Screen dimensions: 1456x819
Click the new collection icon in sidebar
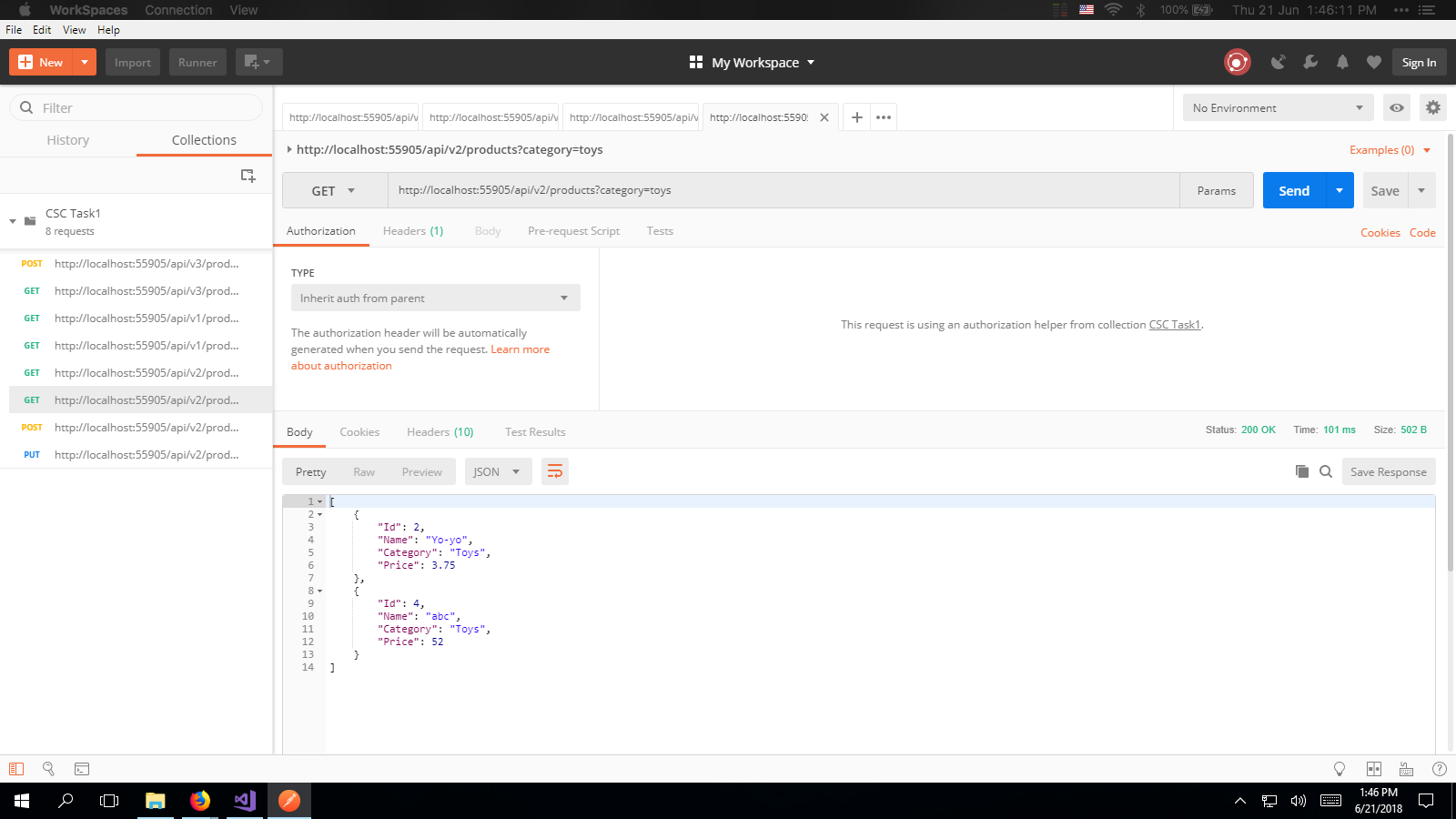pos(248,176)
